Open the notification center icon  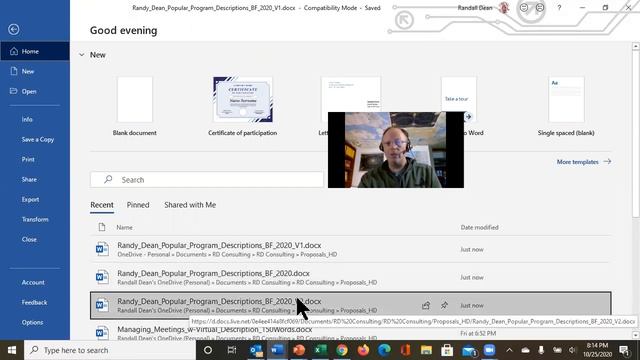click(624, 350)
